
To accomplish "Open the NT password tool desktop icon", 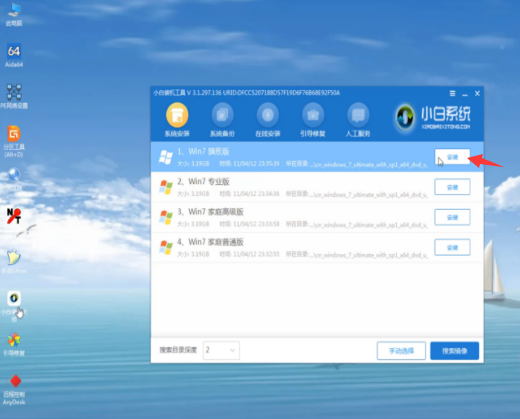I will [14, 216].
